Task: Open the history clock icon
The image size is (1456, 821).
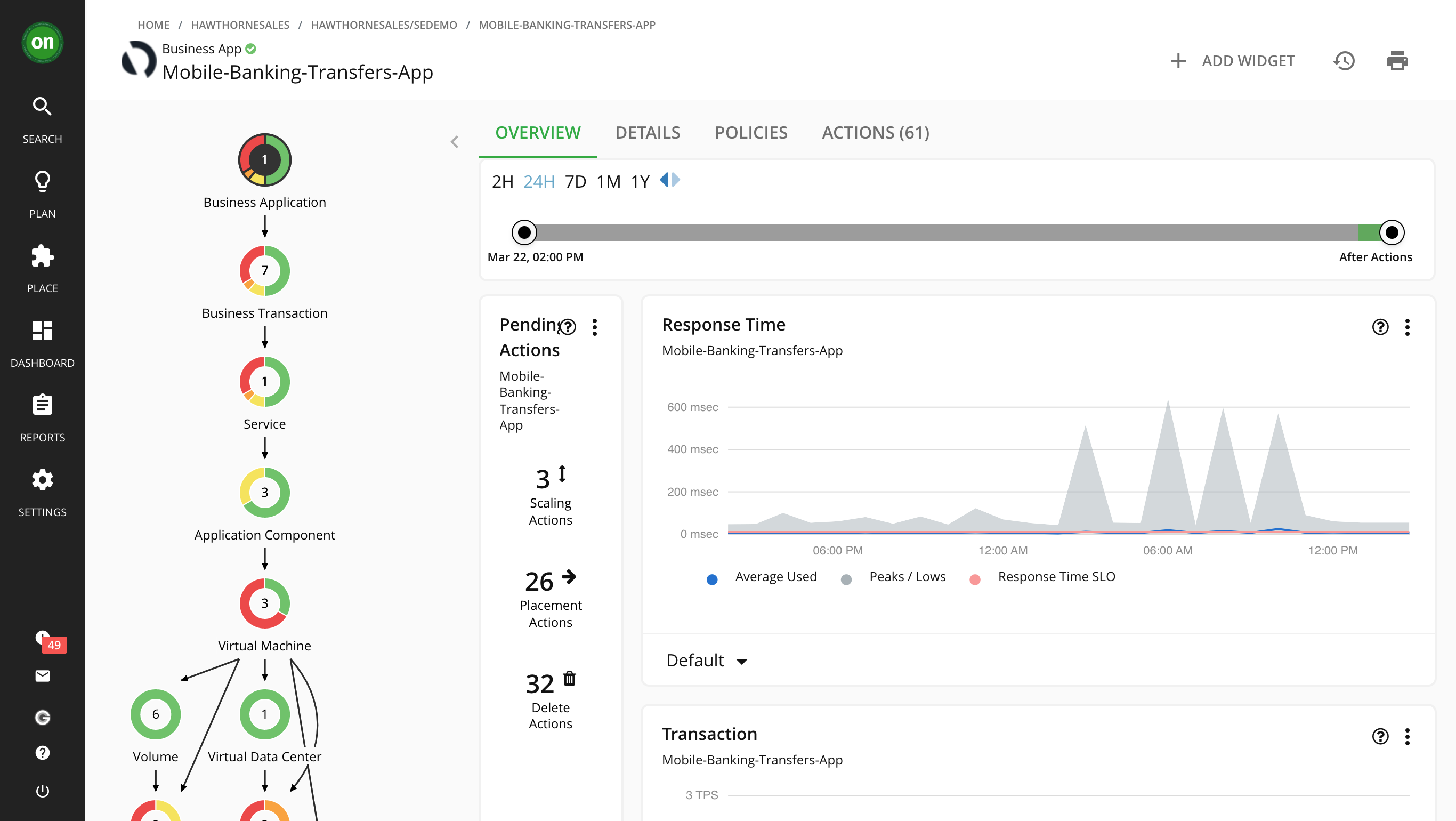Action: tap(1344, 60)
